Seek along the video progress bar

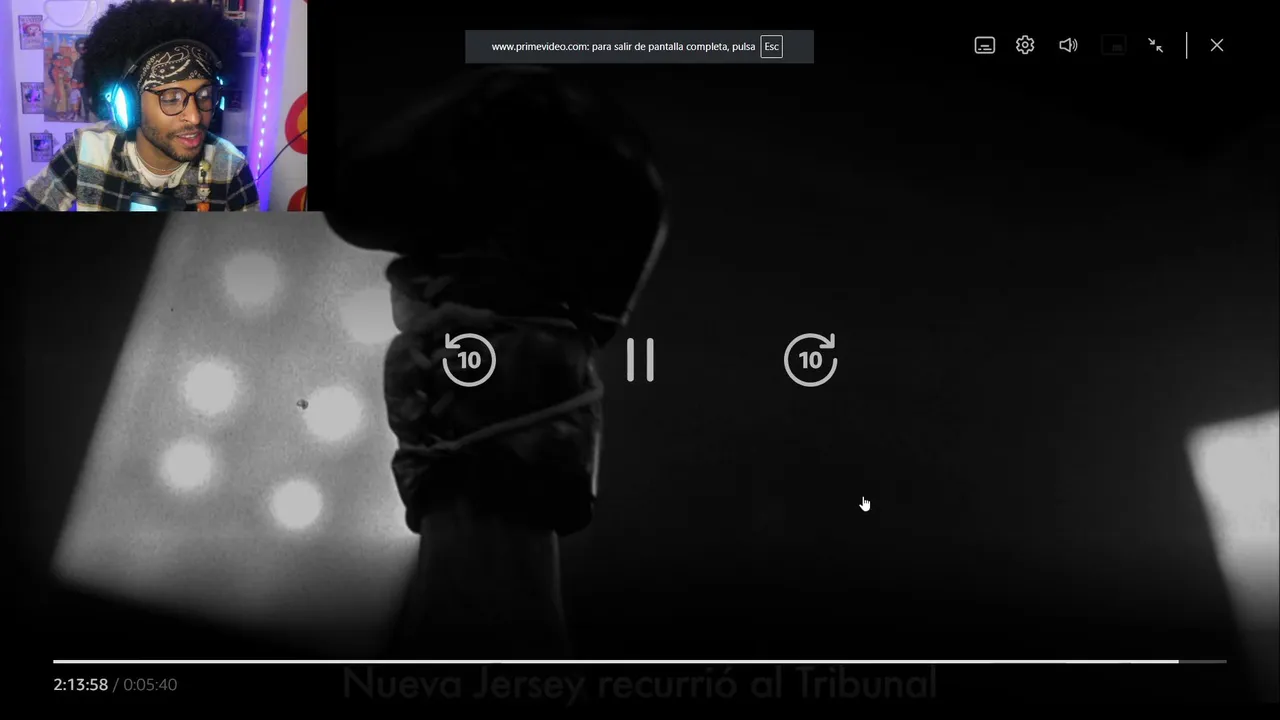pyautogui.click(x=640, y=661)
